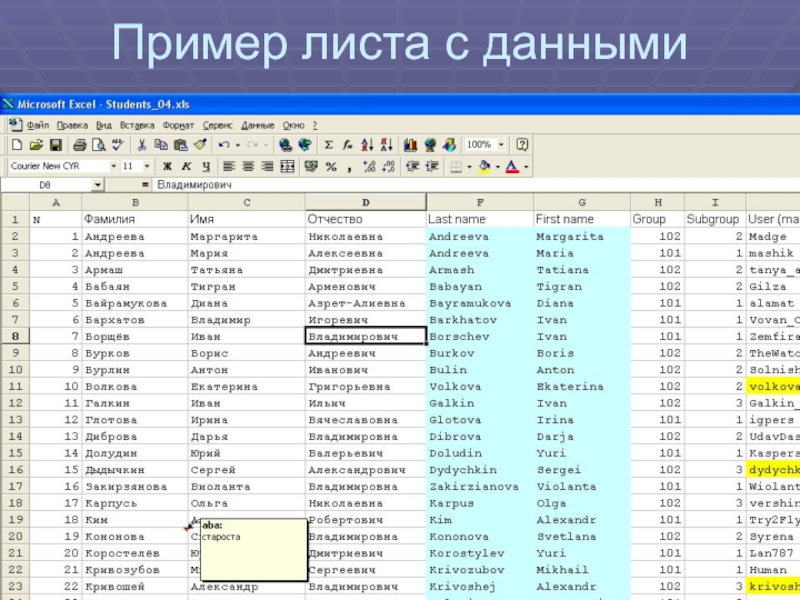Select column D header
800x600 pixels.
(x=364, y=203)
